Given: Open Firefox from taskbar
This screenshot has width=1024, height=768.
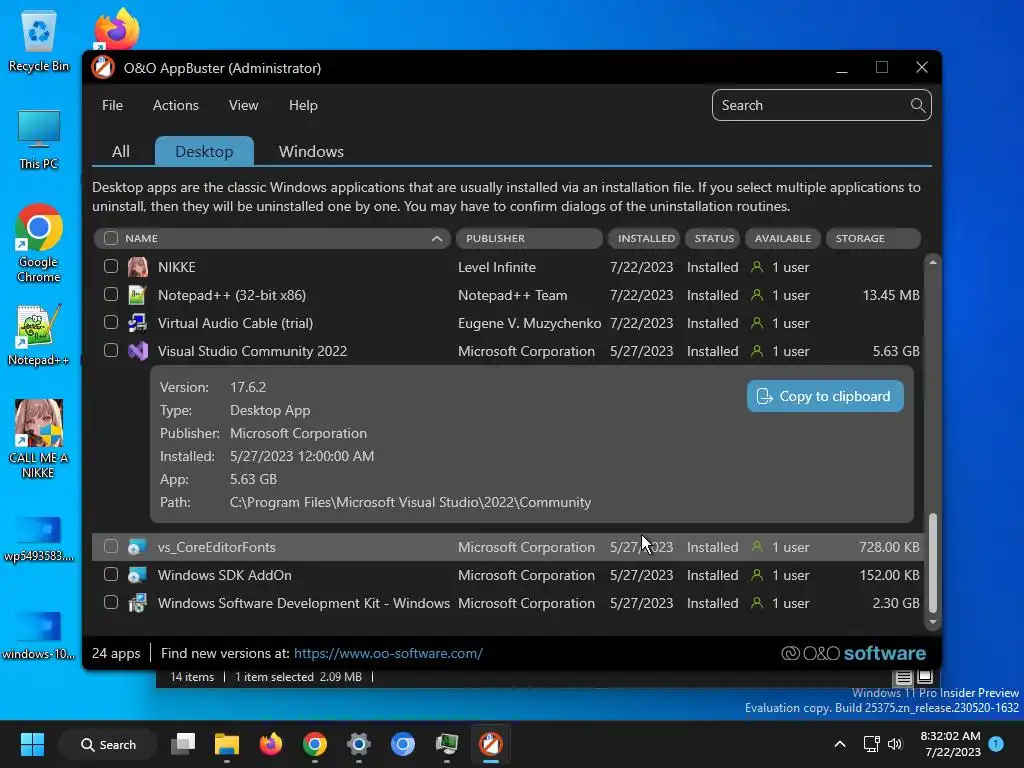Looking at the screenshot, I should click(270, 744).
